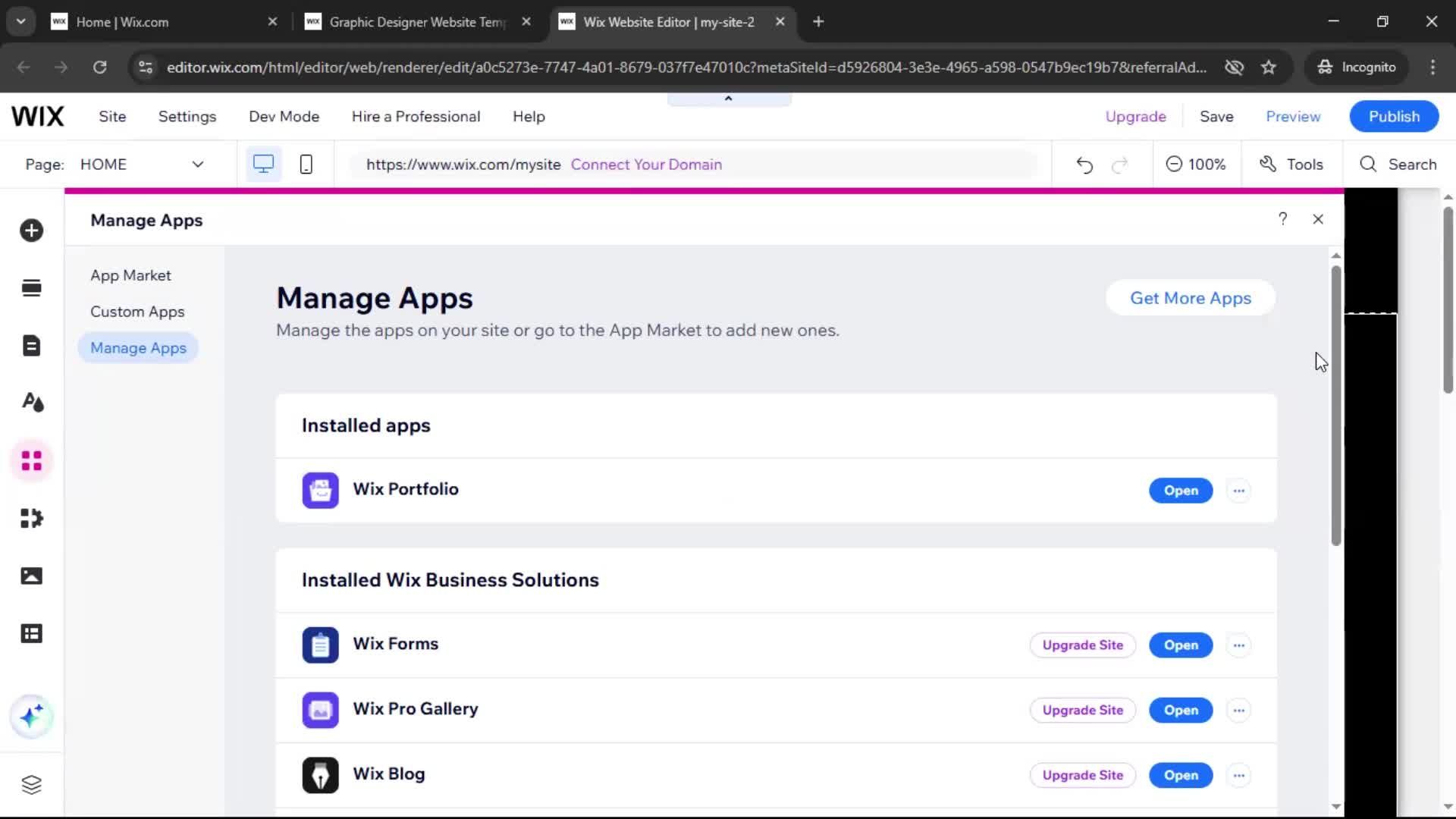Click the Wix Forms app icon
This screenshot has width=1456, height=819.
320,645
